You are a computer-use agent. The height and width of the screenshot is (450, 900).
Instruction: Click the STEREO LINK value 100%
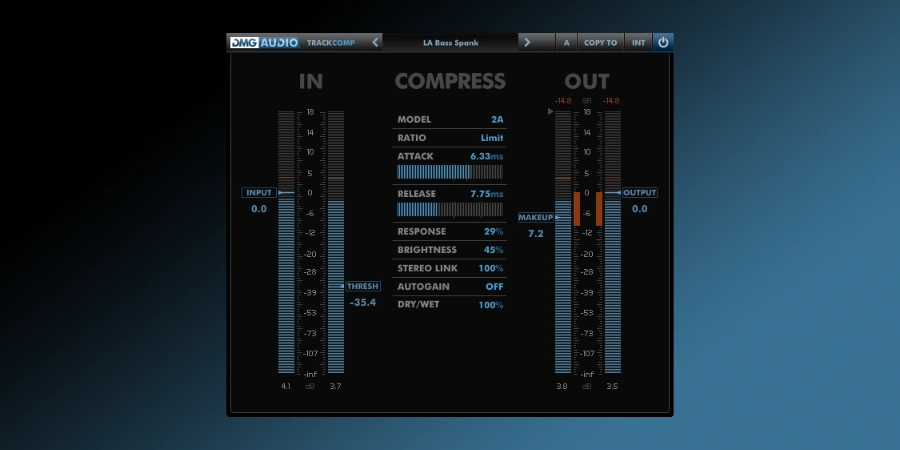click(491, 268)
